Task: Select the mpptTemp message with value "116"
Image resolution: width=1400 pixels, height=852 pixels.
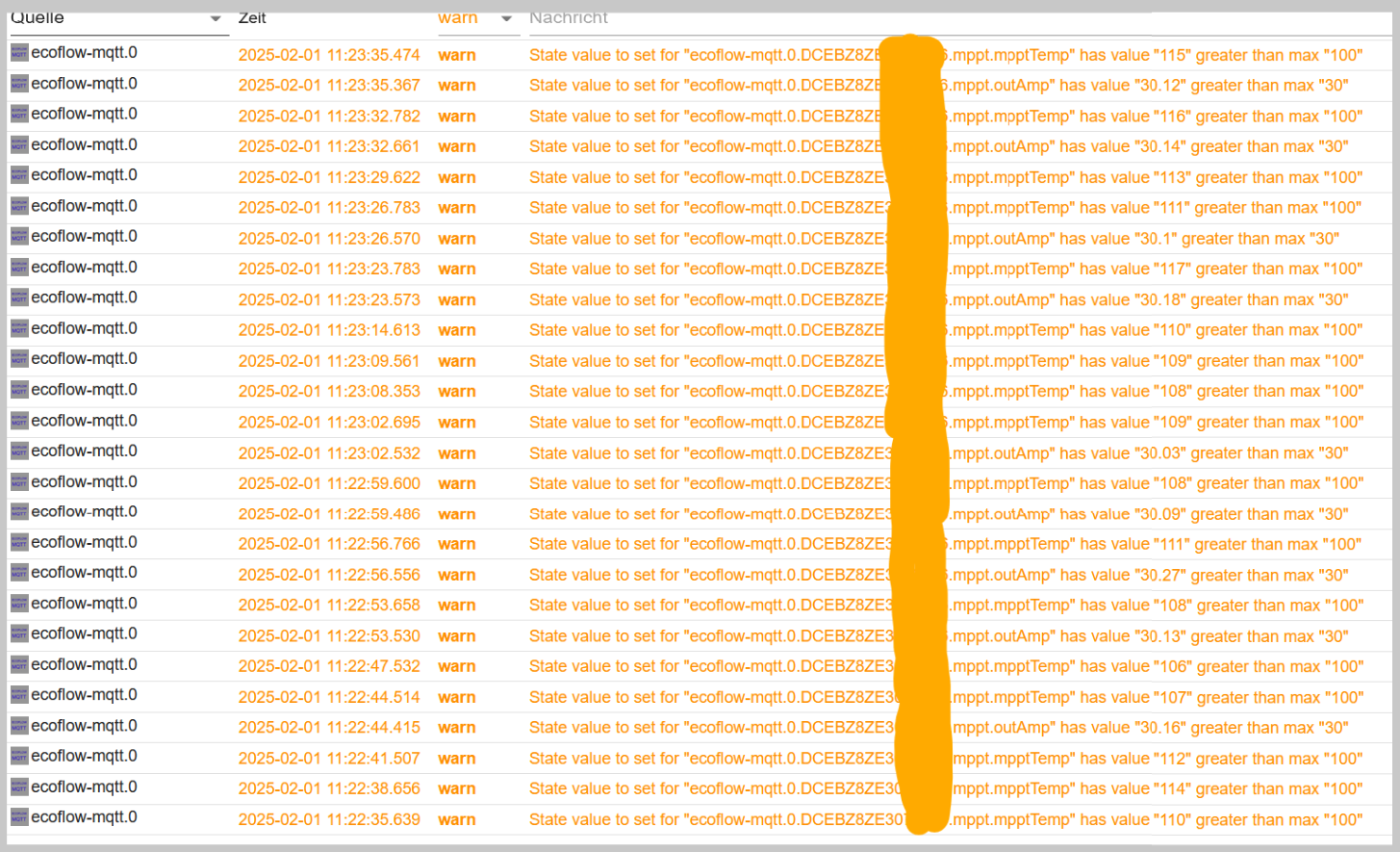Action: [946, 116]
